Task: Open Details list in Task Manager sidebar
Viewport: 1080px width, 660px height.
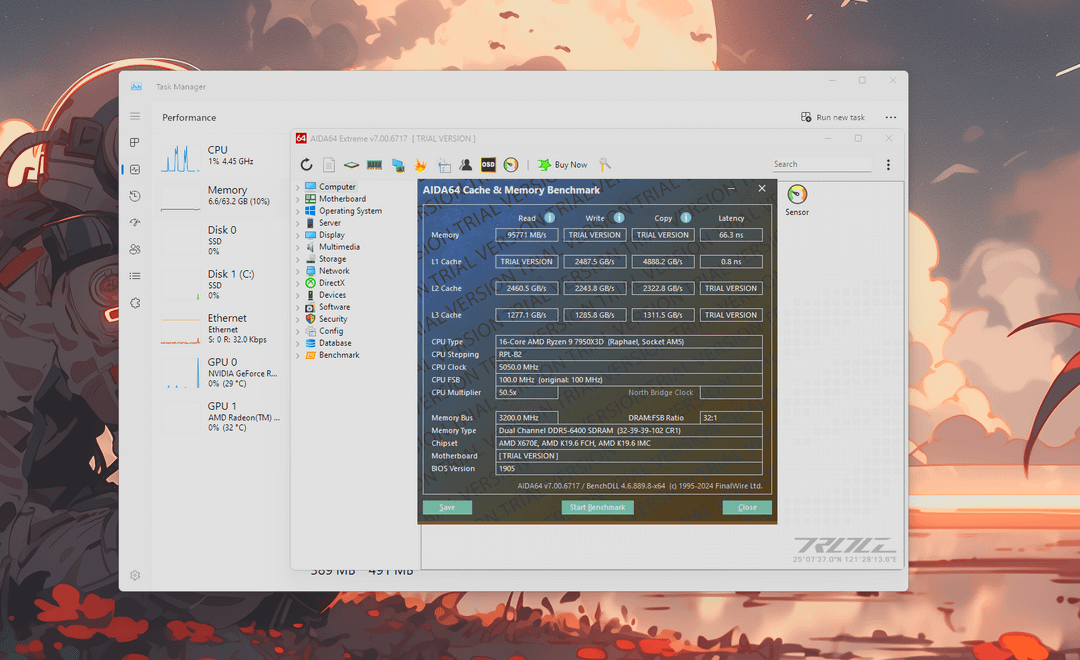Action: (135, 276)
